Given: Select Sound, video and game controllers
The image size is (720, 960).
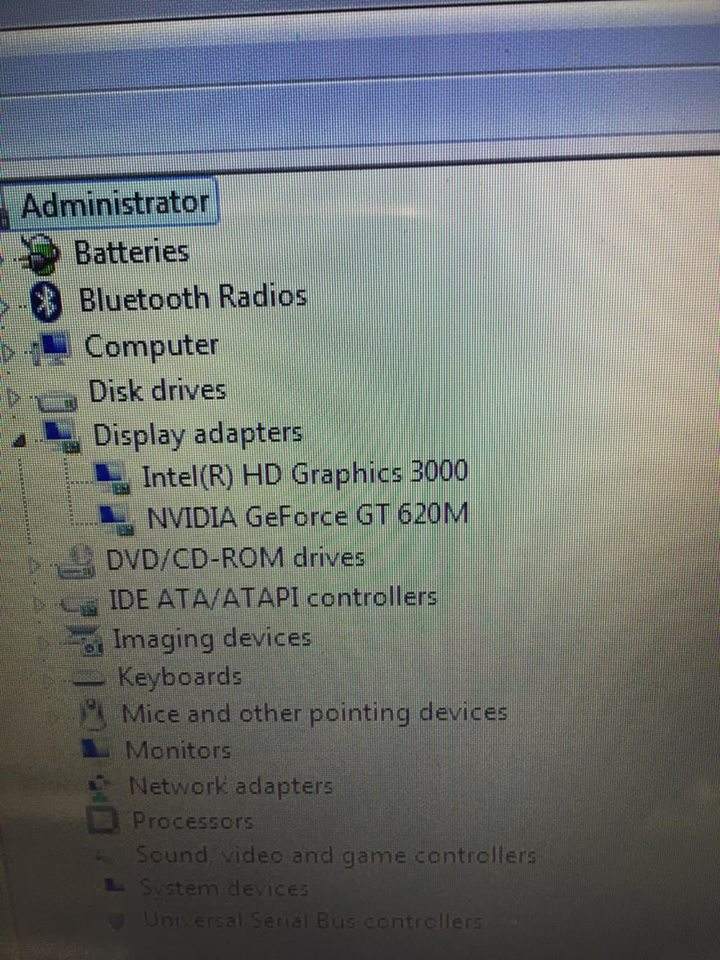Looking at the screenshot, I should pos(336,855).
